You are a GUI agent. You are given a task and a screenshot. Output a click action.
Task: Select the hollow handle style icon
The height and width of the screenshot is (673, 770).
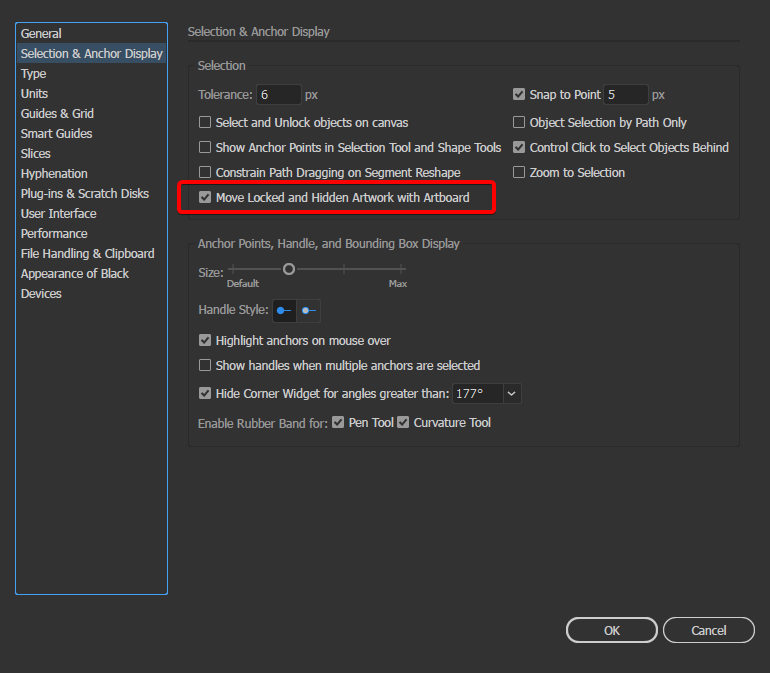coord(309,310)
